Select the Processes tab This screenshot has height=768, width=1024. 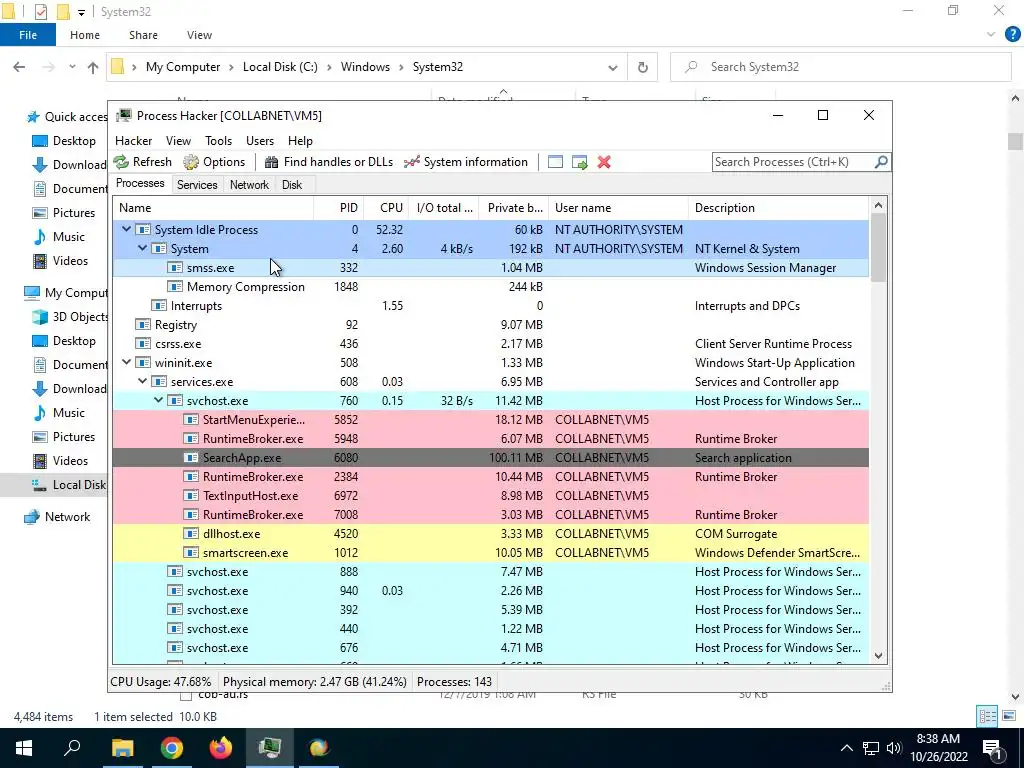(140, 184)
